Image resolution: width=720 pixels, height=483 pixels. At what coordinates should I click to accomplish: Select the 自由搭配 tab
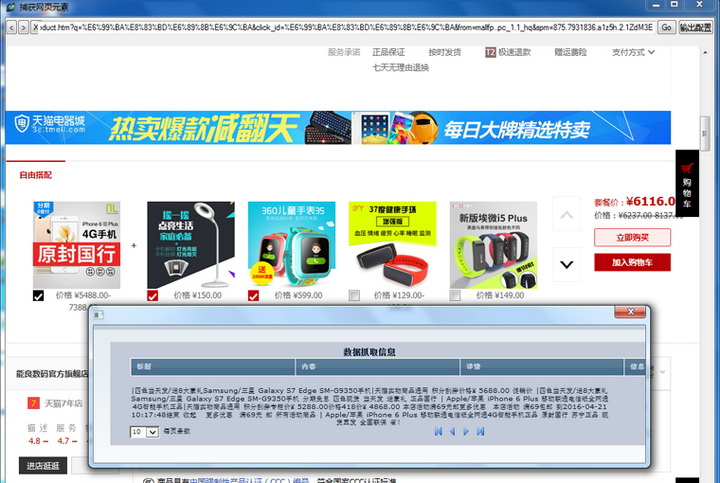pos(35,175)
